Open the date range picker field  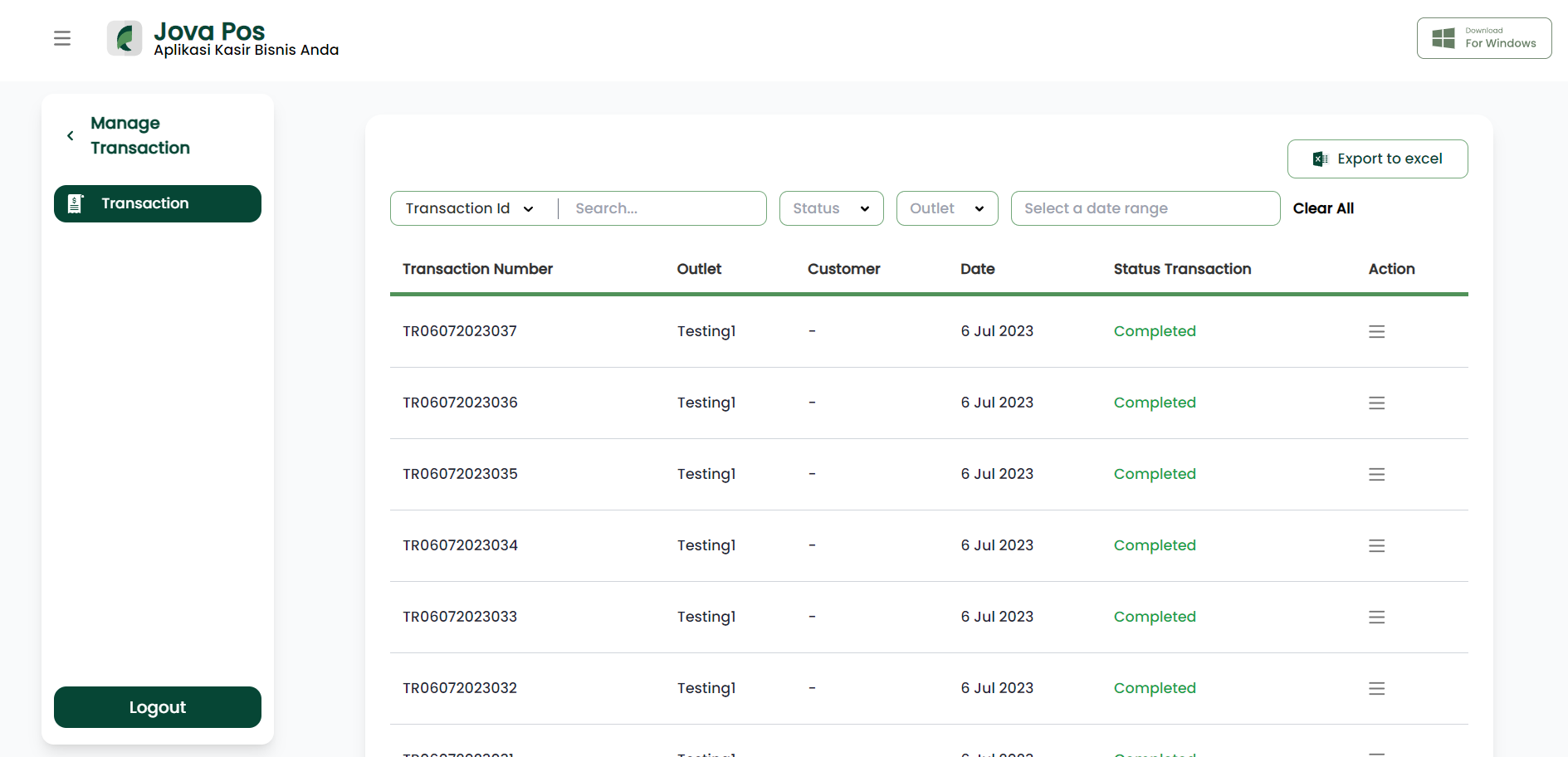click(x=1145, y=208)
